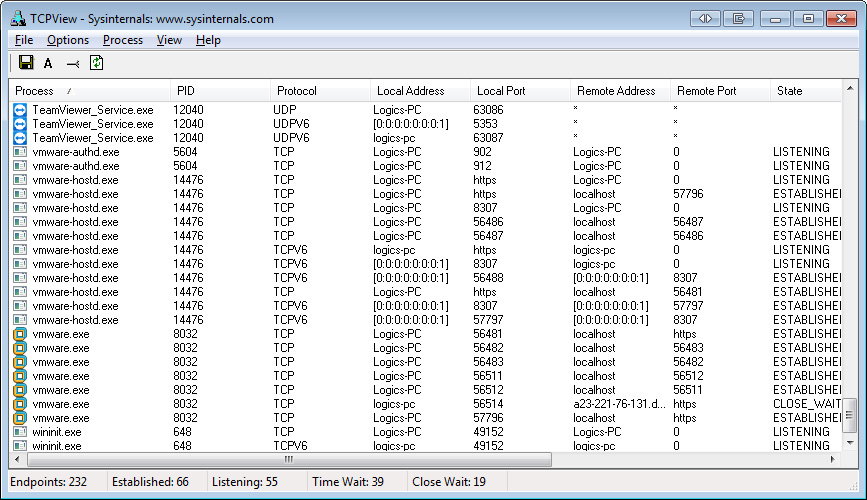This screenshot has width=867, height=500.
Task: Click the title bar pop-out window button
Action: pyautogui.click(x=739, y=18)
